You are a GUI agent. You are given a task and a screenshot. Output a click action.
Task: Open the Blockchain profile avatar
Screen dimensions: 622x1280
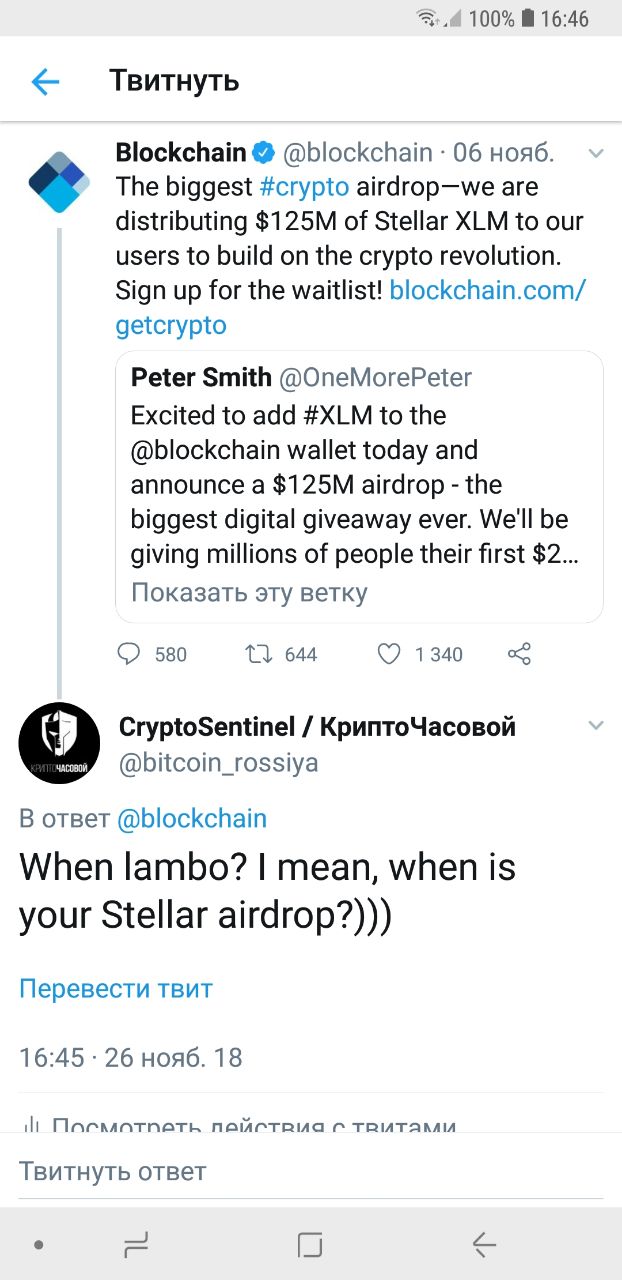59,181
